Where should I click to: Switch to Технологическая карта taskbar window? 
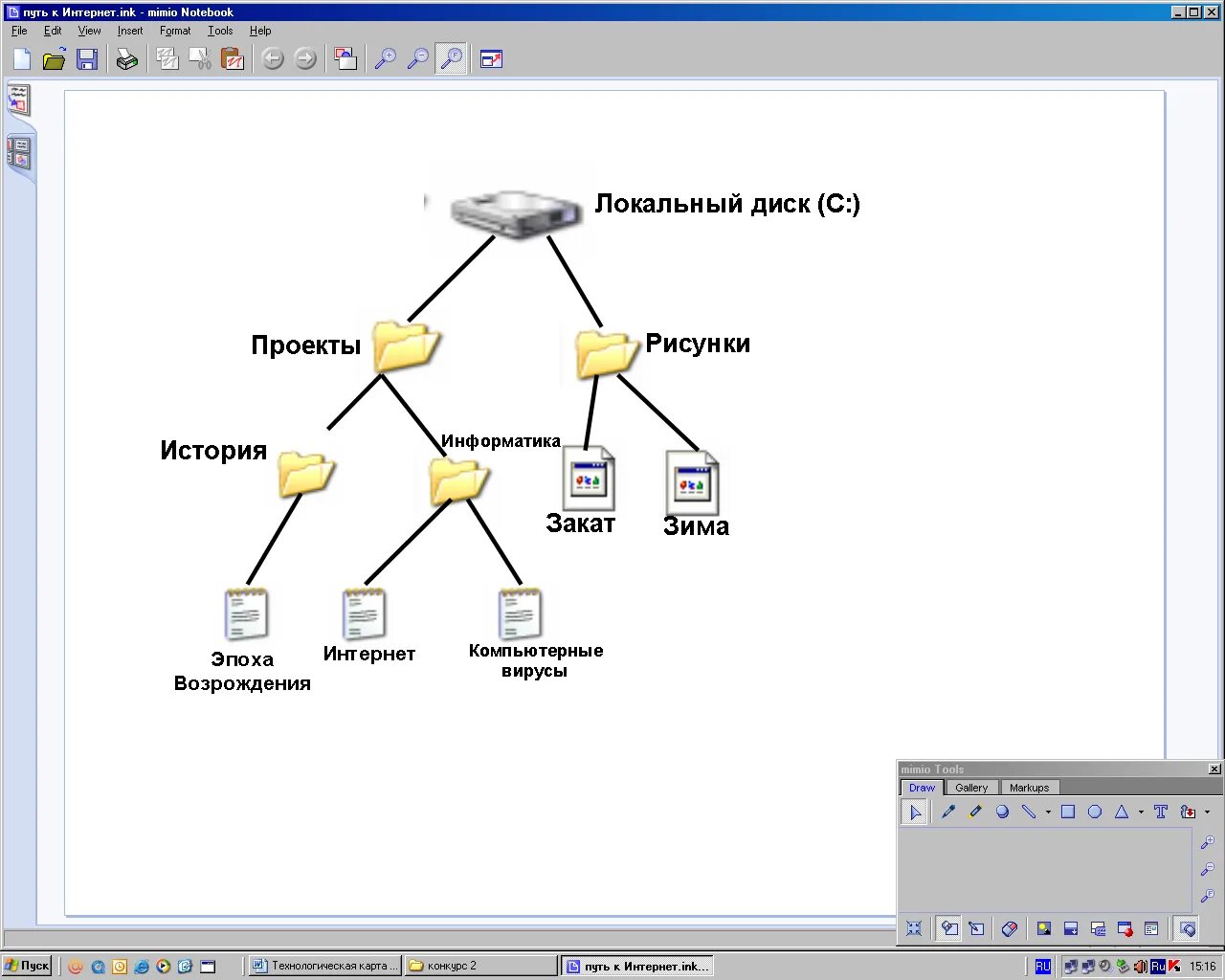[x=325, y=966]
